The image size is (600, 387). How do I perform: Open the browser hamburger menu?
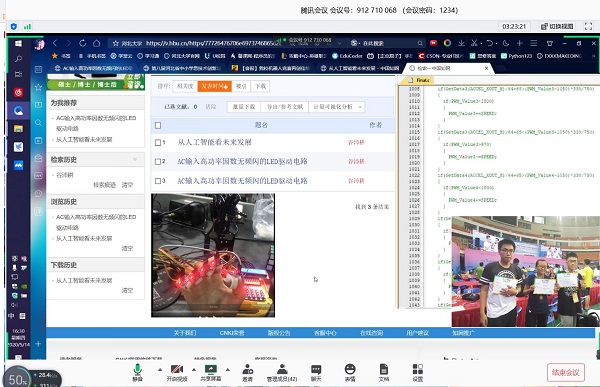pyautogui.click(x=533, y=43)
